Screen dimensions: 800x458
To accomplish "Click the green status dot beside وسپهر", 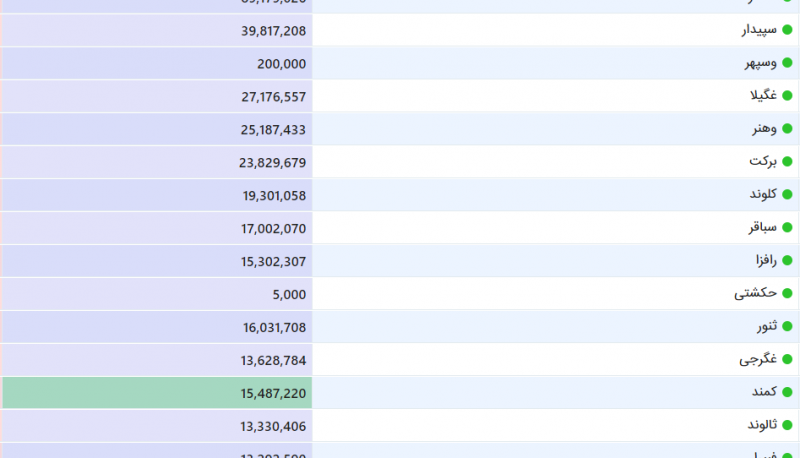I will click(x=787, y=63).
